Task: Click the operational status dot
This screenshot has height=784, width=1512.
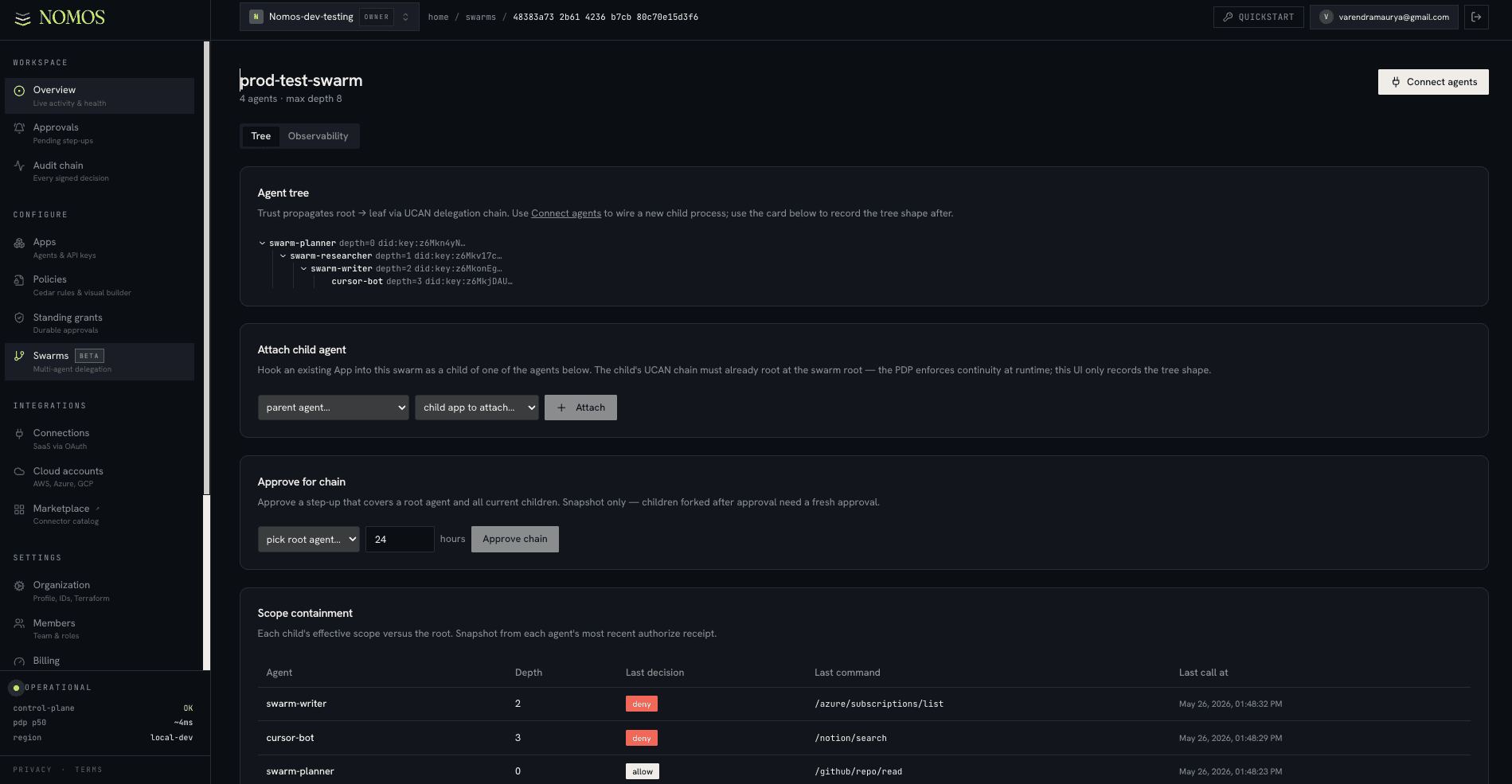Action: pyautogui.click(x=16, y=688)
